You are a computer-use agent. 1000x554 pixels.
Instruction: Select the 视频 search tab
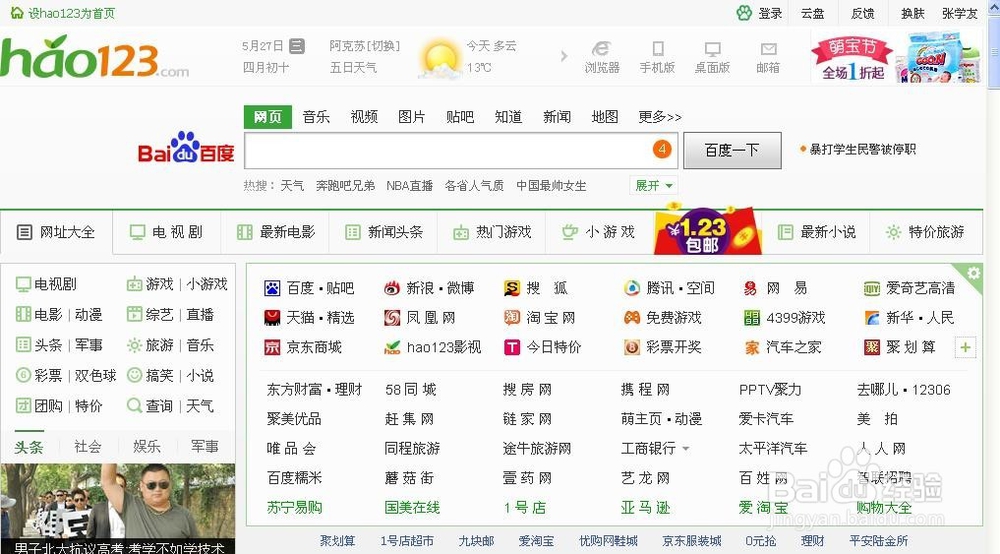tap(364, 117)
